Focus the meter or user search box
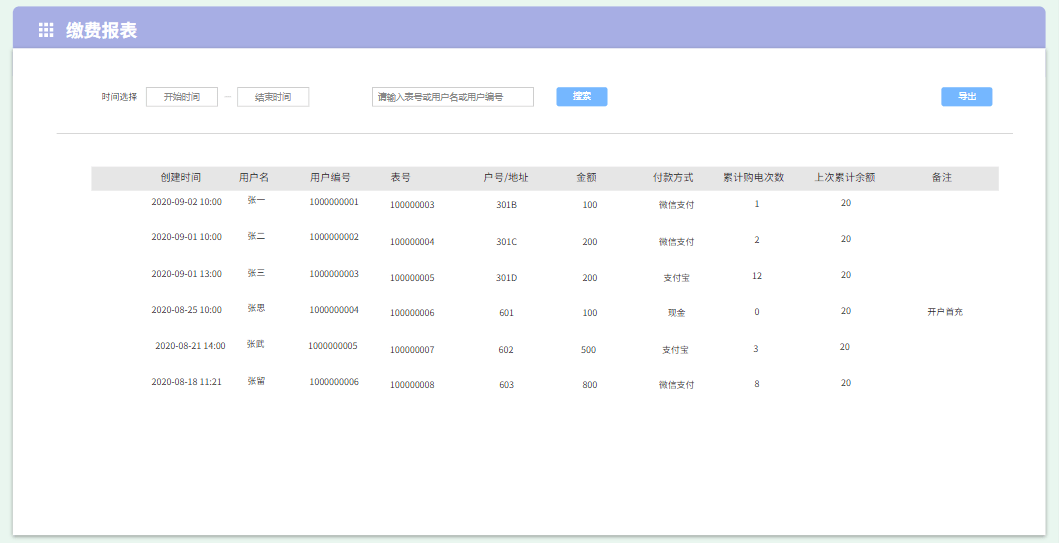The width and height of the screenshot is (1059, 543). click(x=452, y=97)
